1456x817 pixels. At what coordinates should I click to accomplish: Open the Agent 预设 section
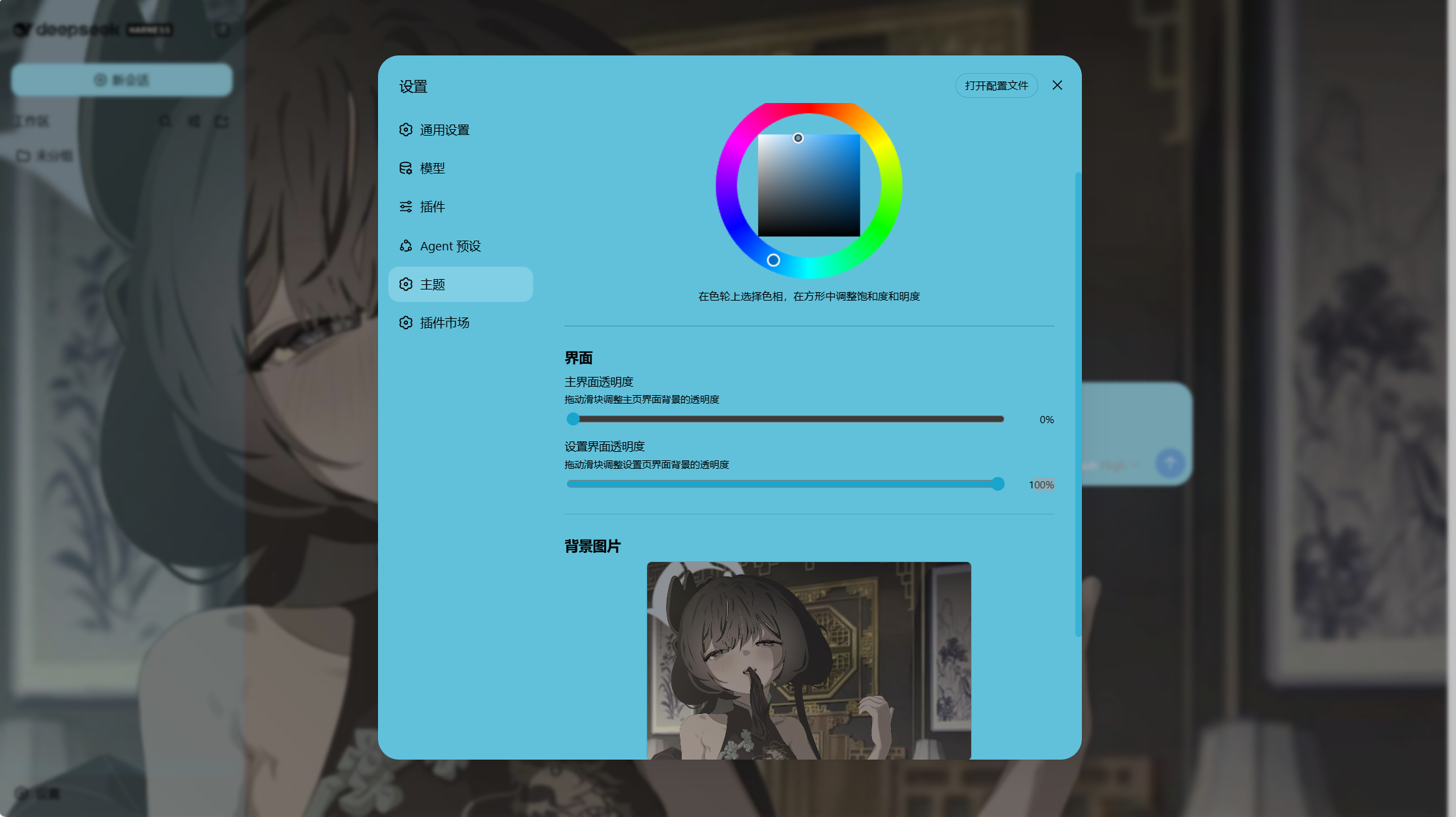pos(460,246)
